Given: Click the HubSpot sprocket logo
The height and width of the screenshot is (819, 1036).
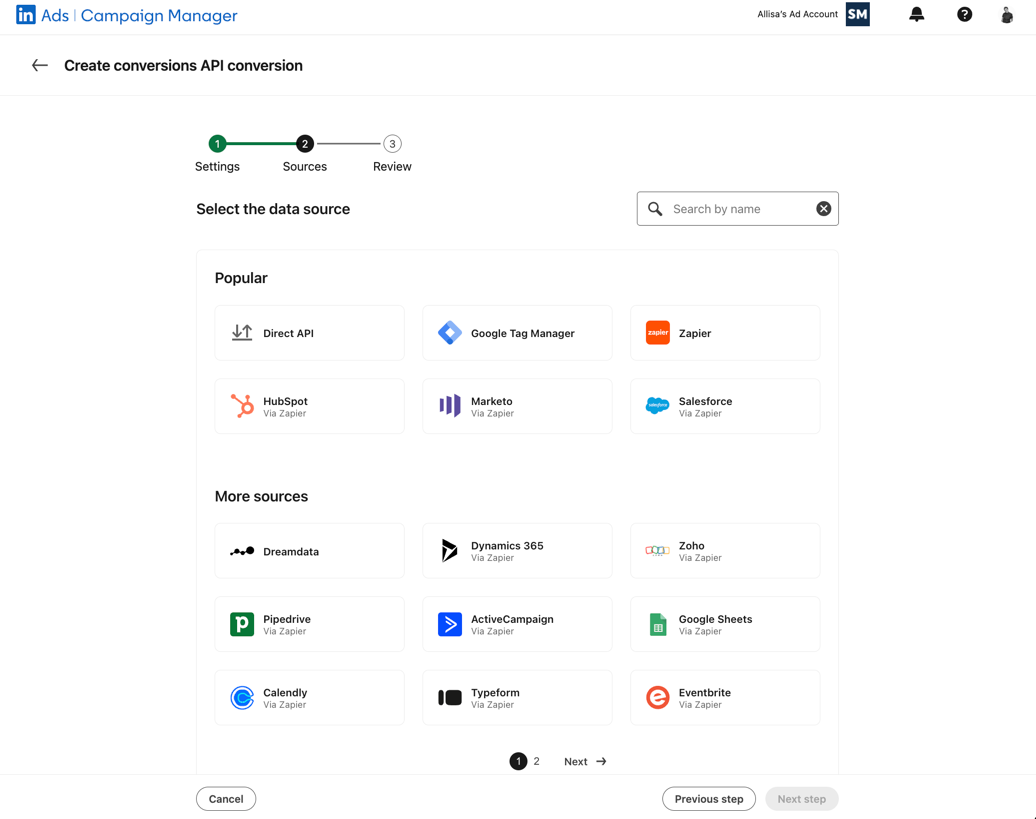Looking at the screenshot, I should coord(242,406).
